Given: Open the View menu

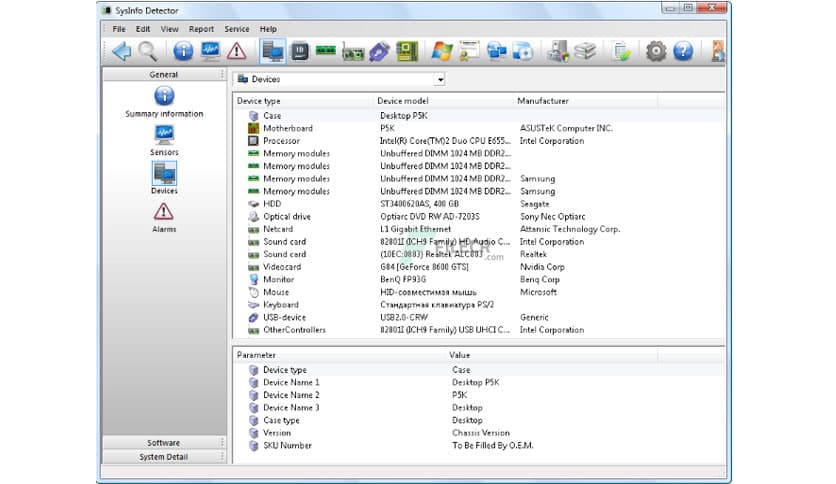Looking at the screenshot, I should [170, 29].
